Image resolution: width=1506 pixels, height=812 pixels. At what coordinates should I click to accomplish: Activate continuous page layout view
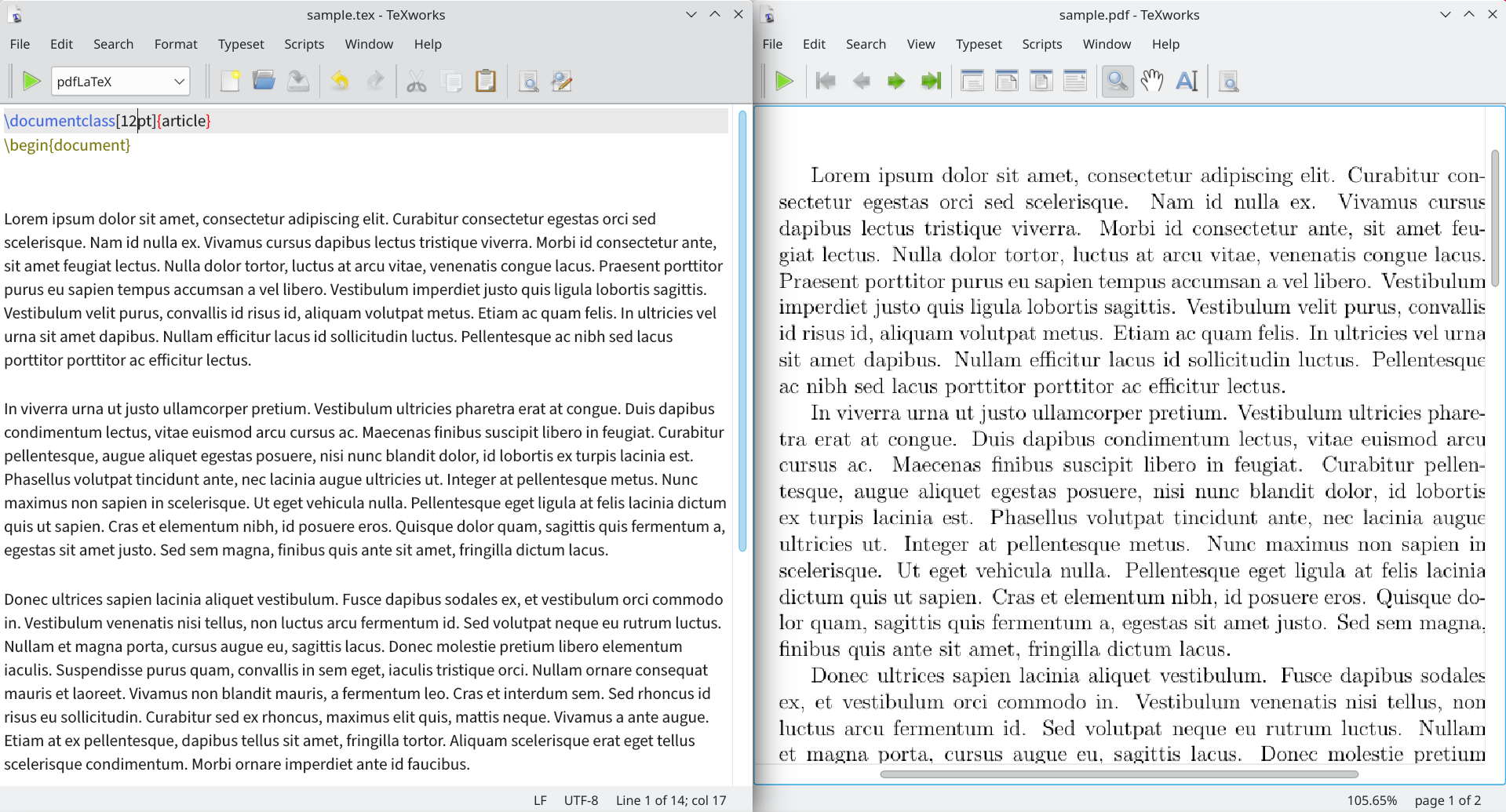(1075, 81)
